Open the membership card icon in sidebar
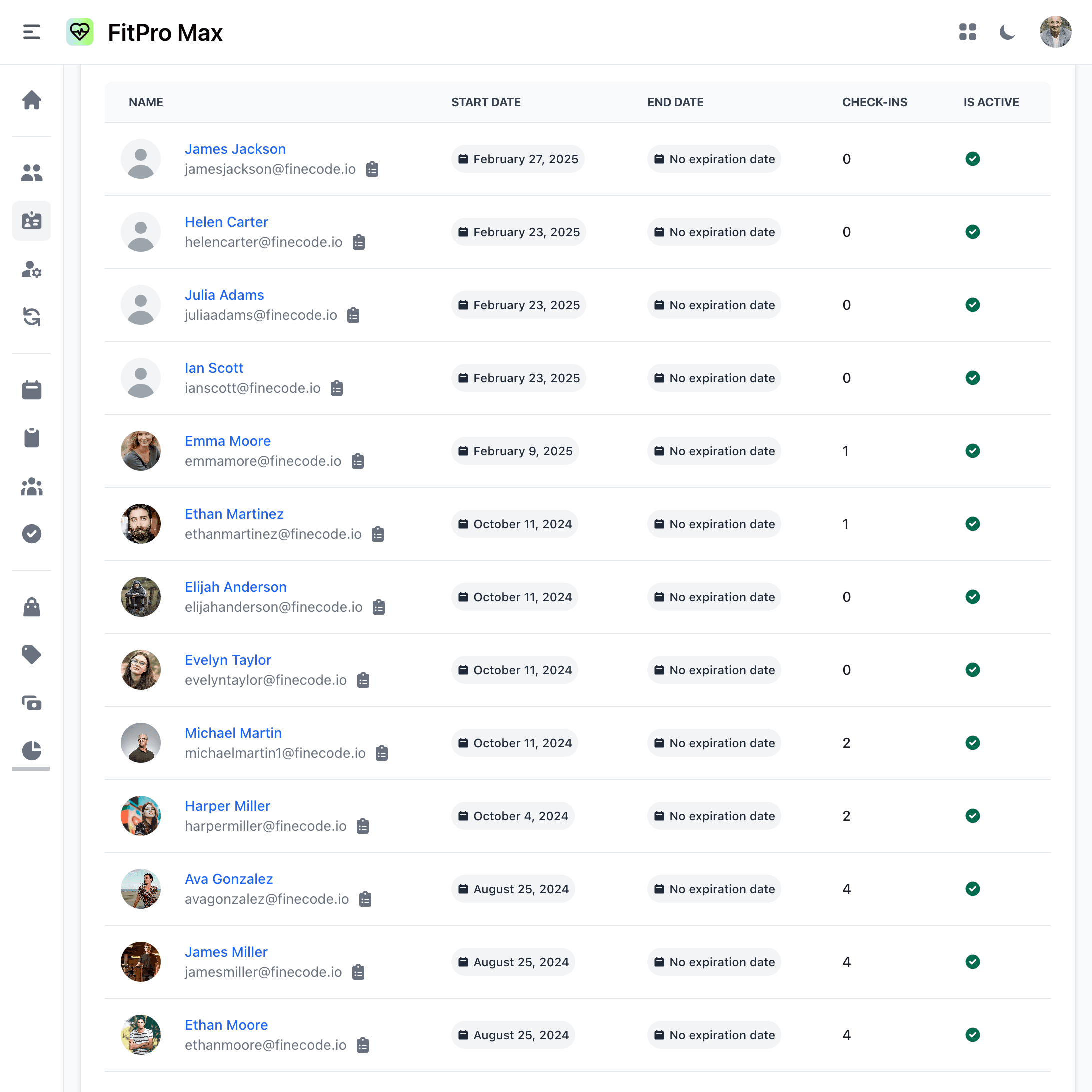 click(x=32, y=221)
